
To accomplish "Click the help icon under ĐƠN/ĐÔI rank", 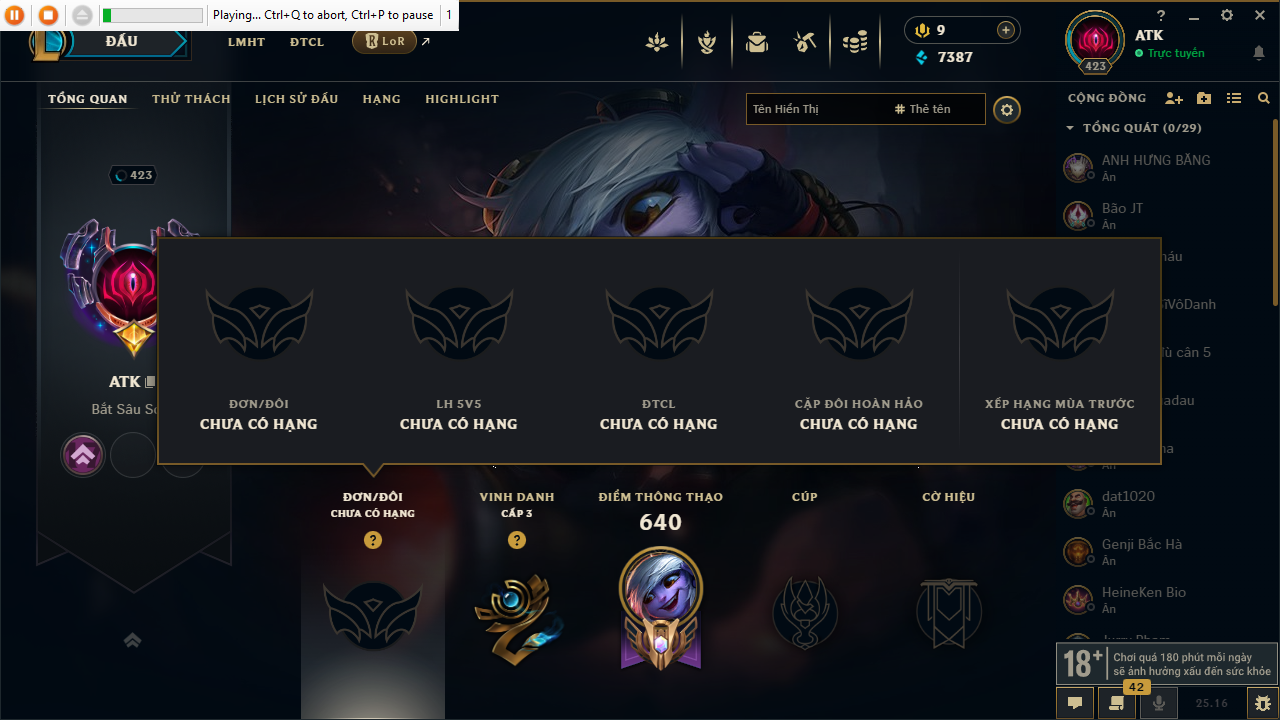I will click(x=373, y=540).
